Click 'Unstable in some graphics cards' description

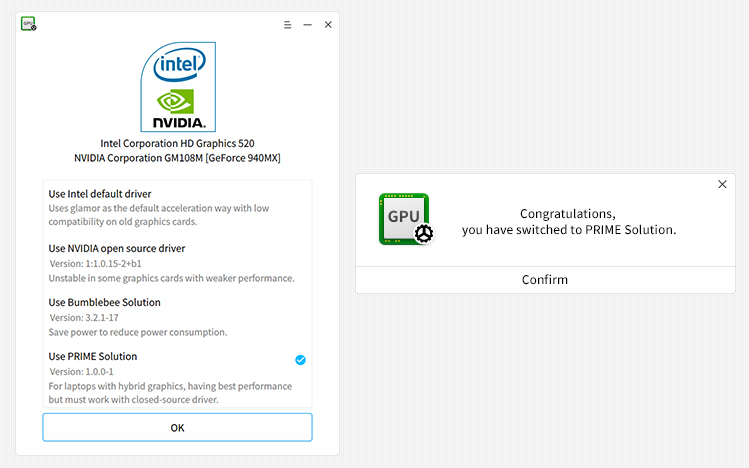(171, 278)
